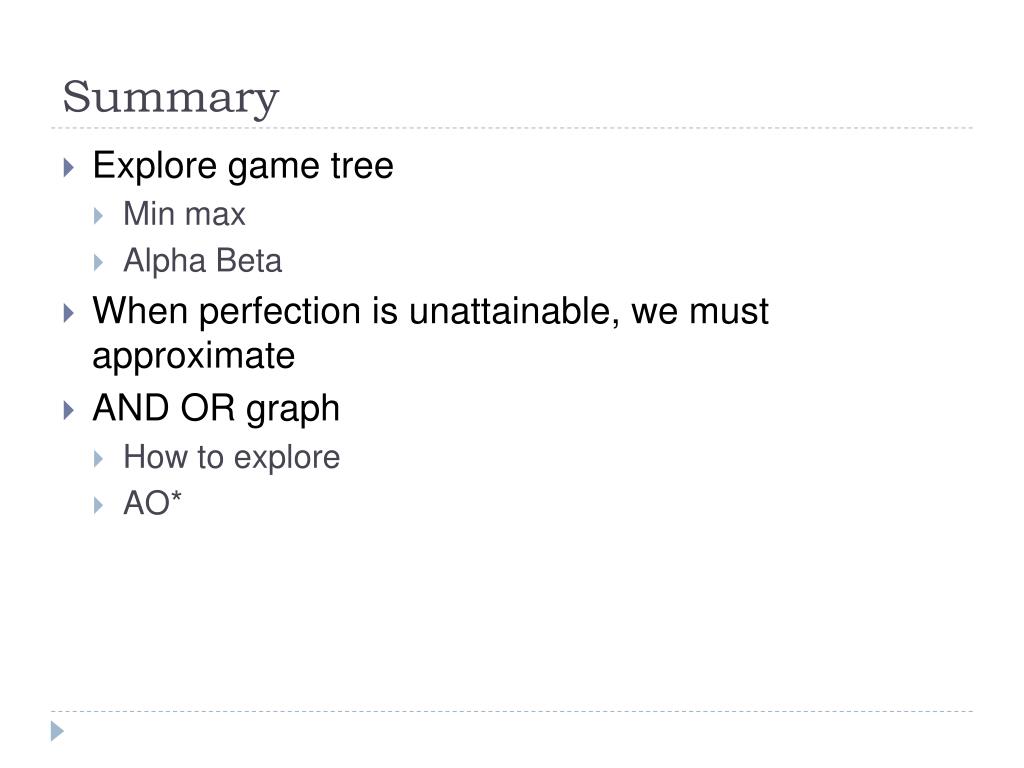Click the word approximate on the wrapped line
The height and width of the screenshot is (768, 1024).
coord(193,357)
